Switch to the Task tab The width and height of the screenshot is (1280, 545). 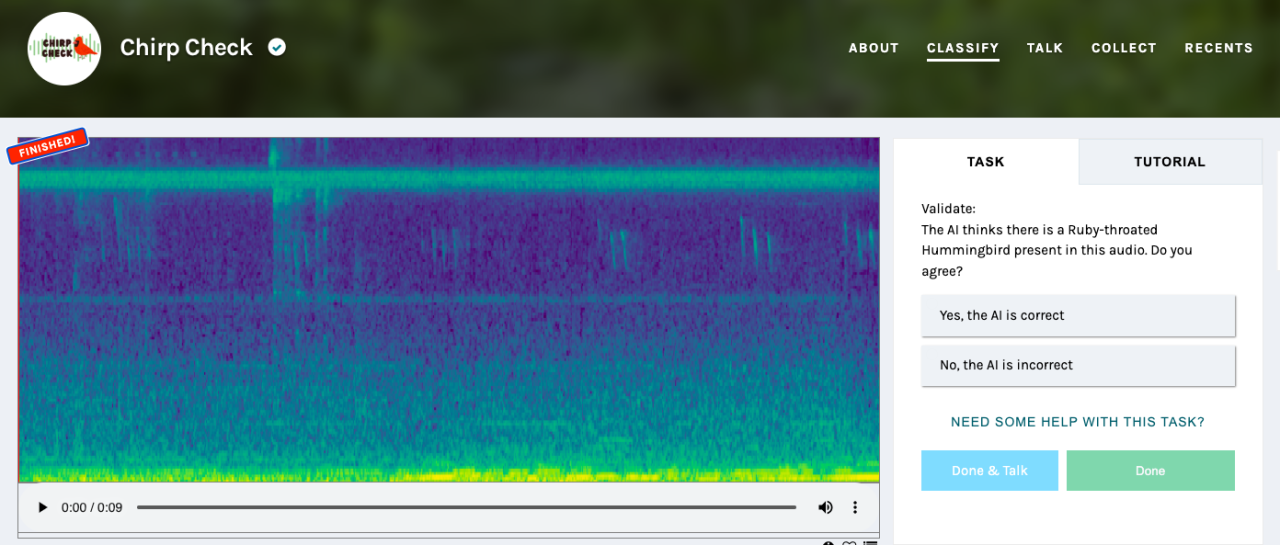pyautogui.click(x=986, y=161)
